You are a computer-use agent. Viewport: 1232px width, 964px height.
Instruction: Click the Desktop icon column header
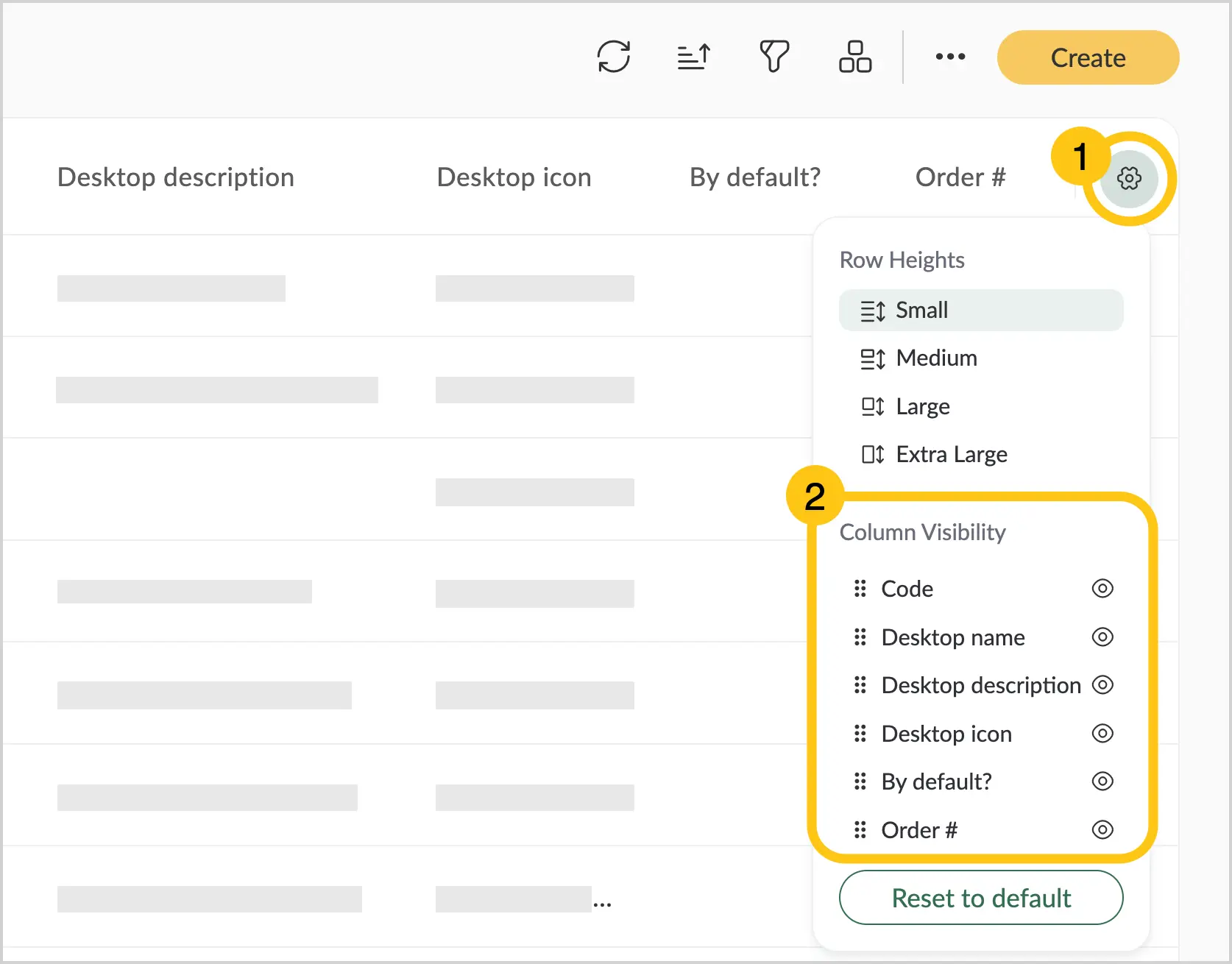pyautogui.click(x=514, y=178)
